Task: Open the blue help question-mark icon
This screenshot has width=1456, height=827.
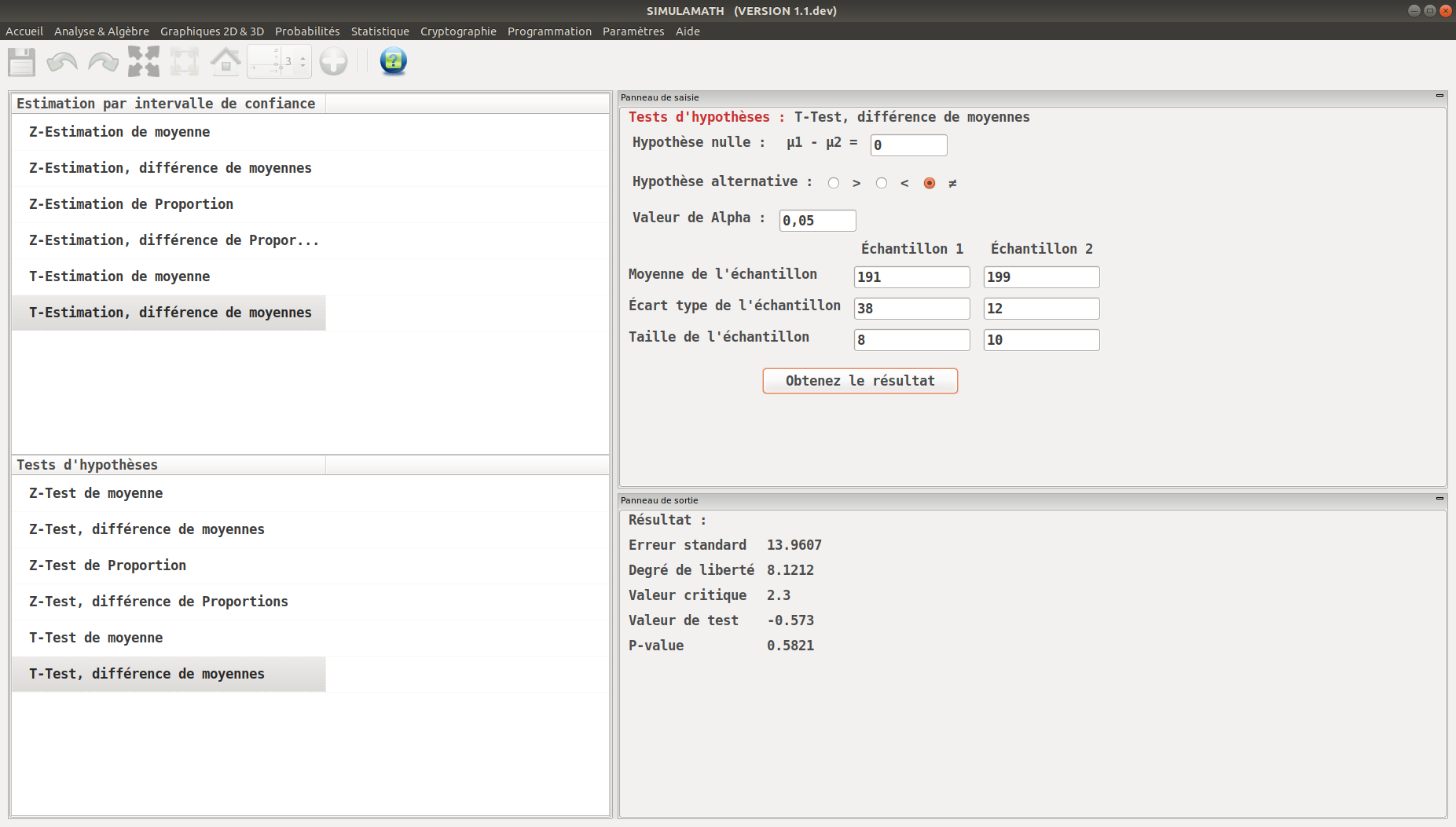Action: coord(393,60)
